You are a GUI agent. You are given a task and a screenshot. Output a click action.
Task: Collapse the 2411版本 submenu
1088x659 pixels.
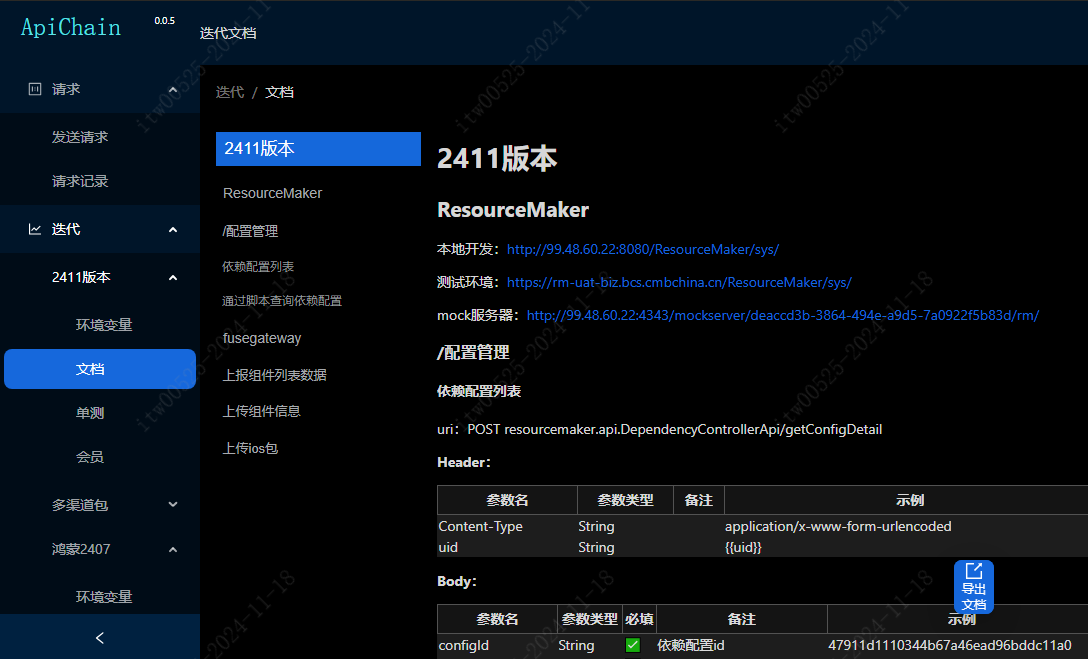pos(172,277)
